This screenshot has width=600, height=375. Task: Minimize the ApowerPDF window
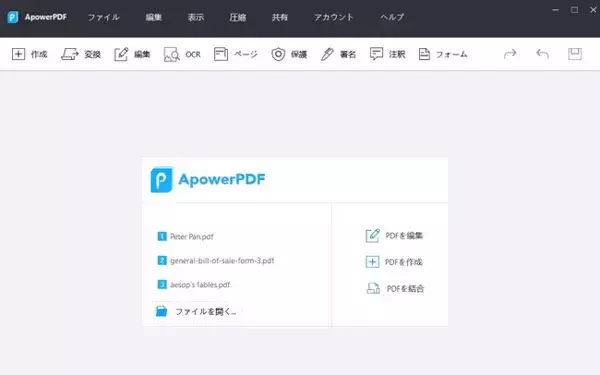coord(556,10)
